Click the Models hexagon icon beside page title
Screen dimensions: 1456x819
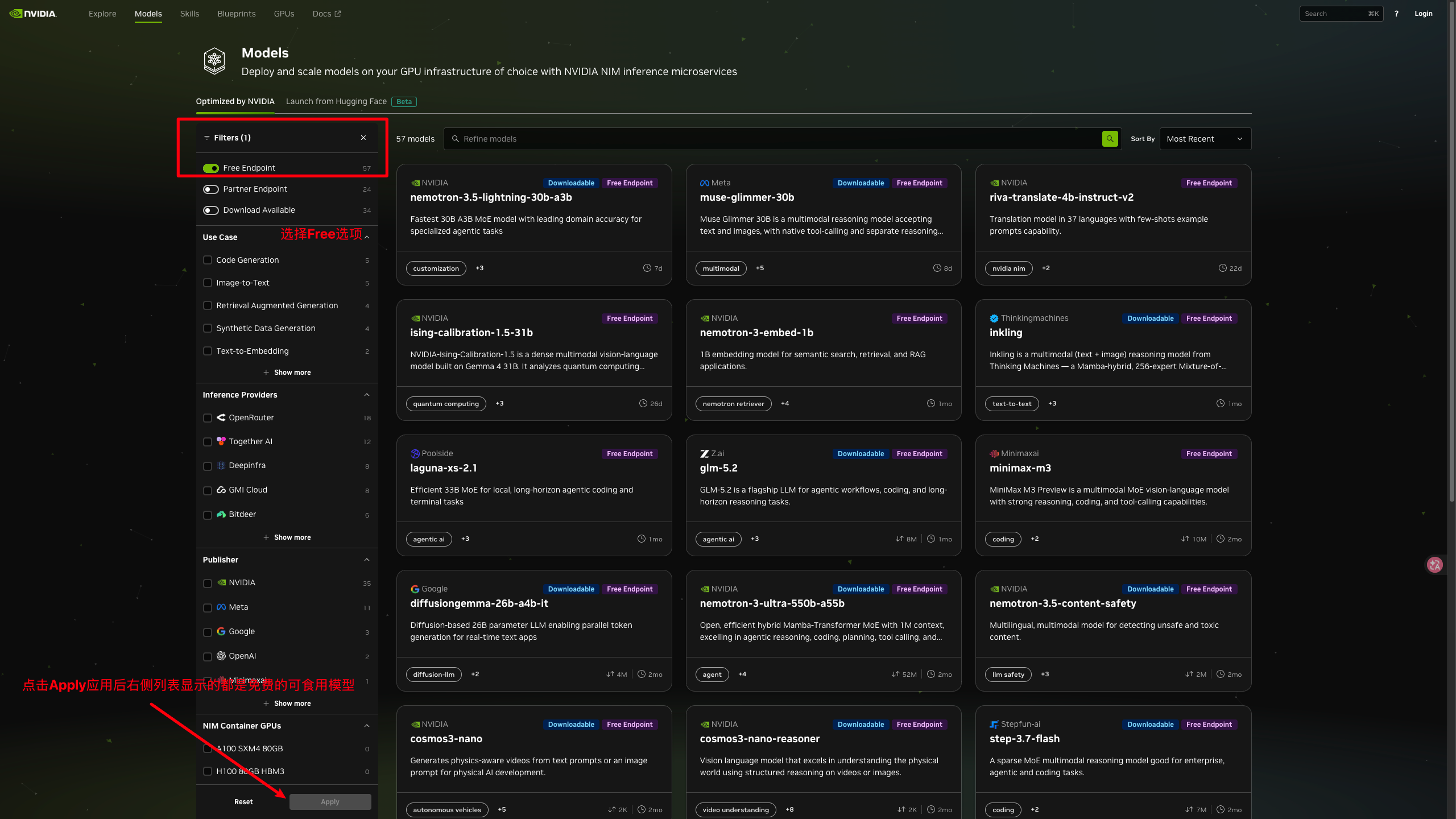pyautogui.click(x=214, y=61)
